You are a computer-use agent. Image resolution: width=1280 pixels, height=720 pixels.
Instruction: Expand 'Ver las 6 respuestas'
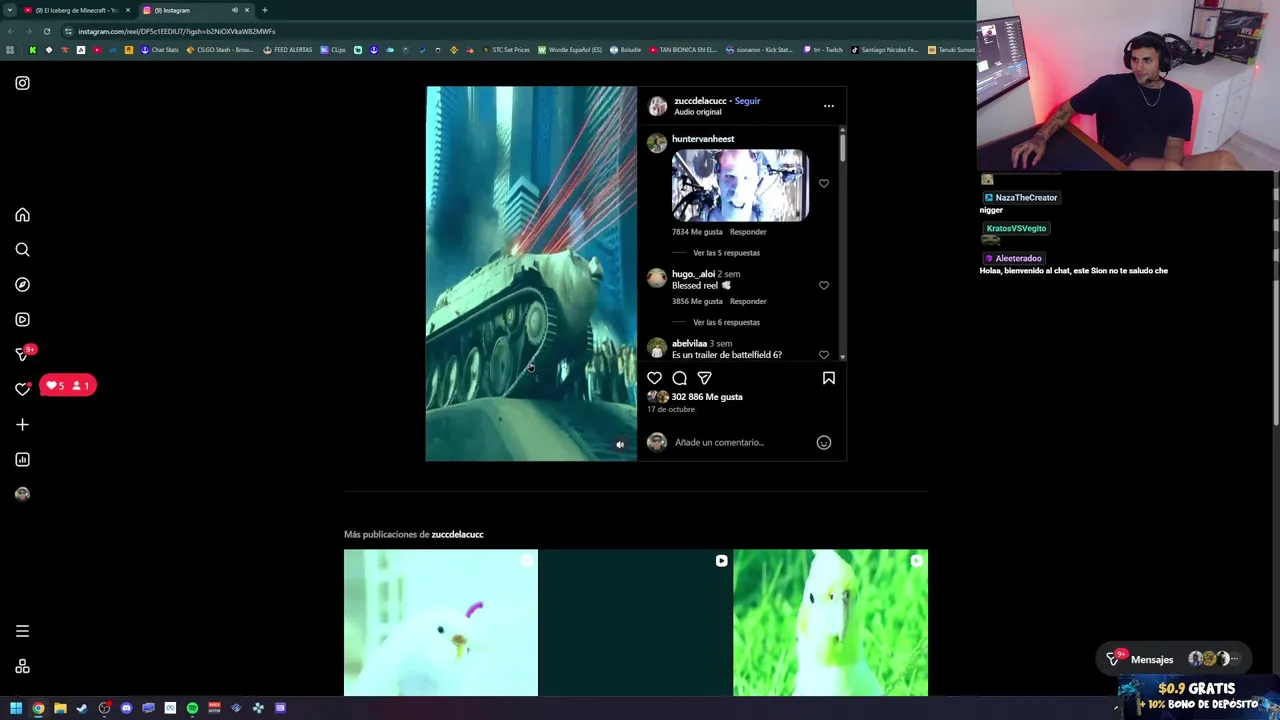726,322
